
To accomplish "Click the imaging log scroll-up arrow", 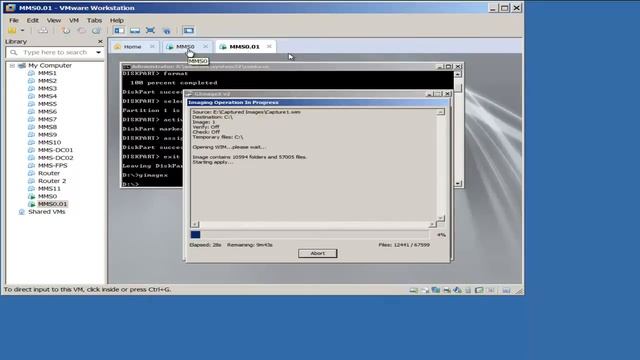I will pos(441,112).
